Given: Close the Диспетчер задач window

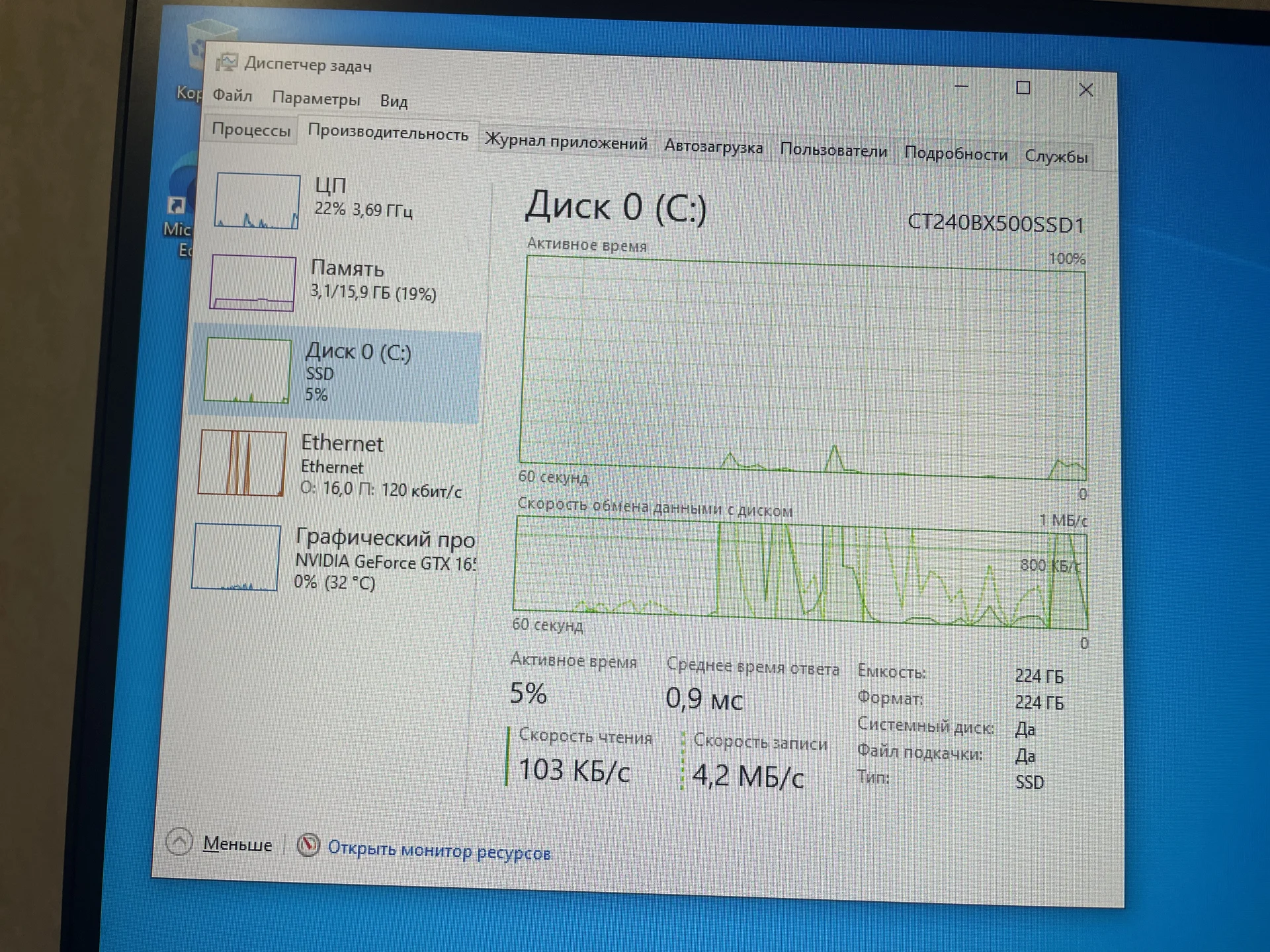Looking at the screenshot, I should pos(1085,90).
